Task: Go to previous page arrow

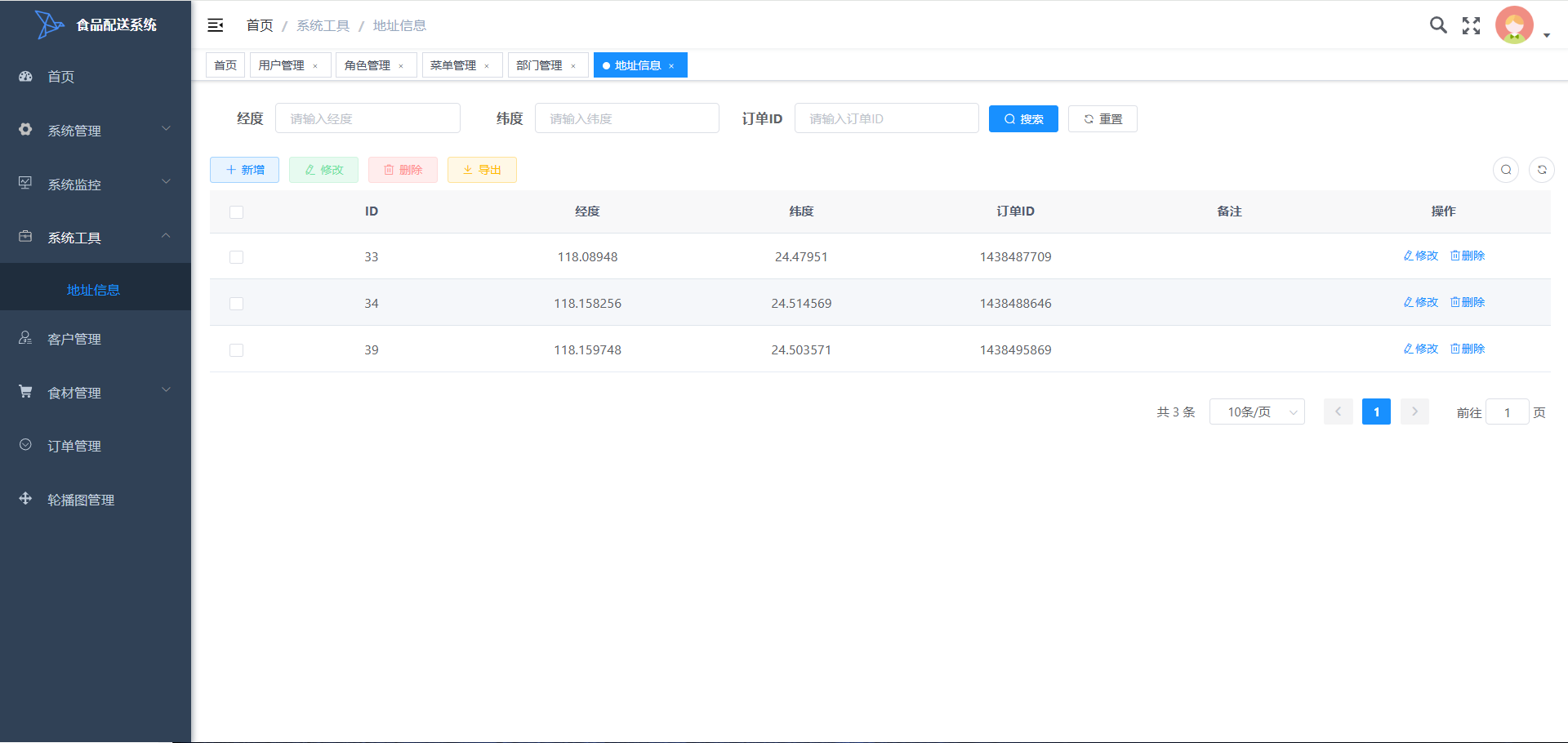Action: pos(1338,412)
